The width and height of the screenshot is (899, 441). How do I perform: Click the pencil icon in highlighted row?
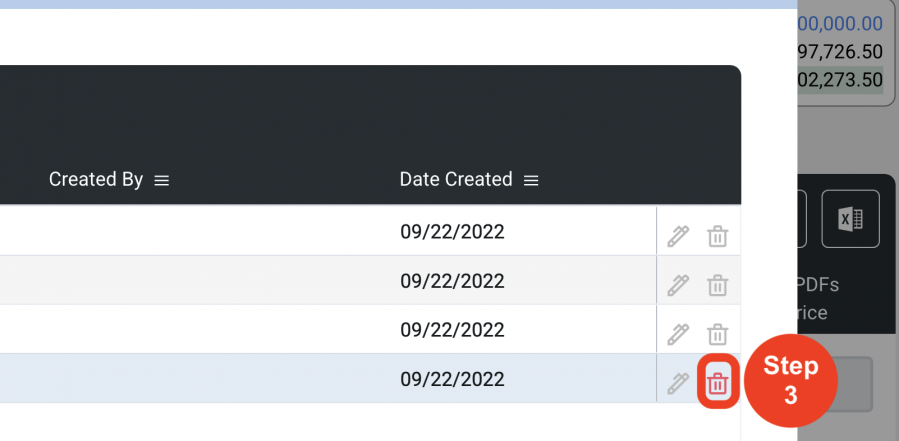coord(678,383)
